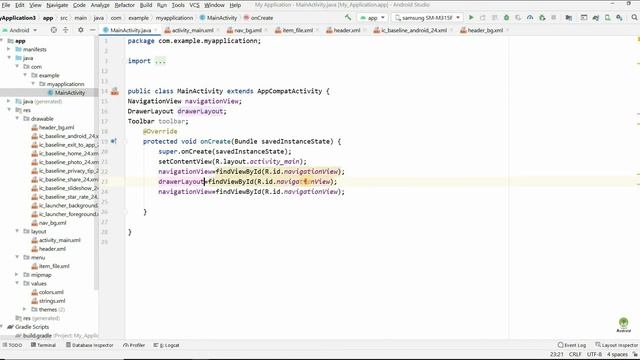Open the Build menu
Screen dimensions: 640x360
[x=146, y=5]
